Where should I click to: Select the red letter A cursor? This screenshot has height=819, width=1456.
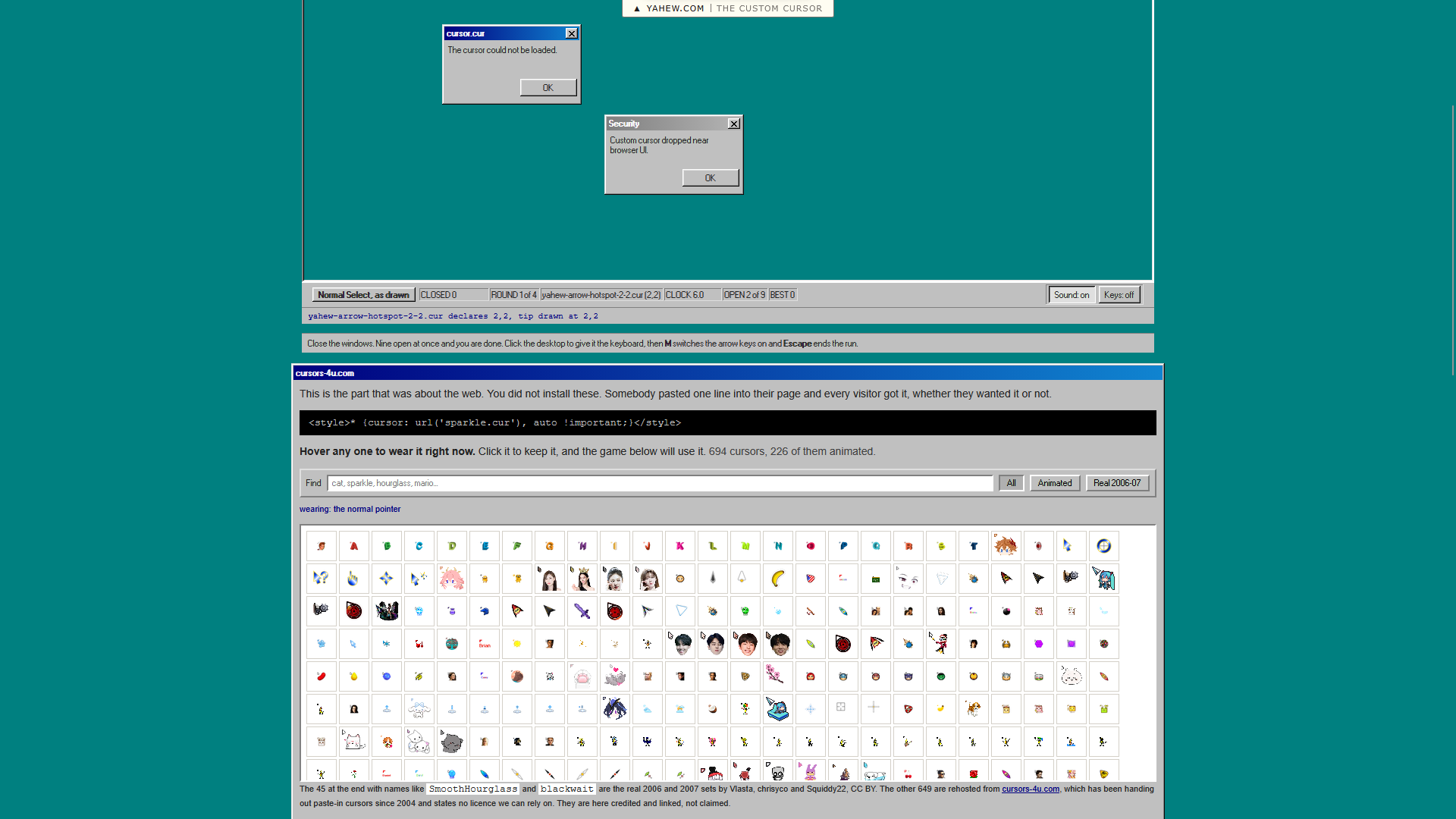click(354, 546)
